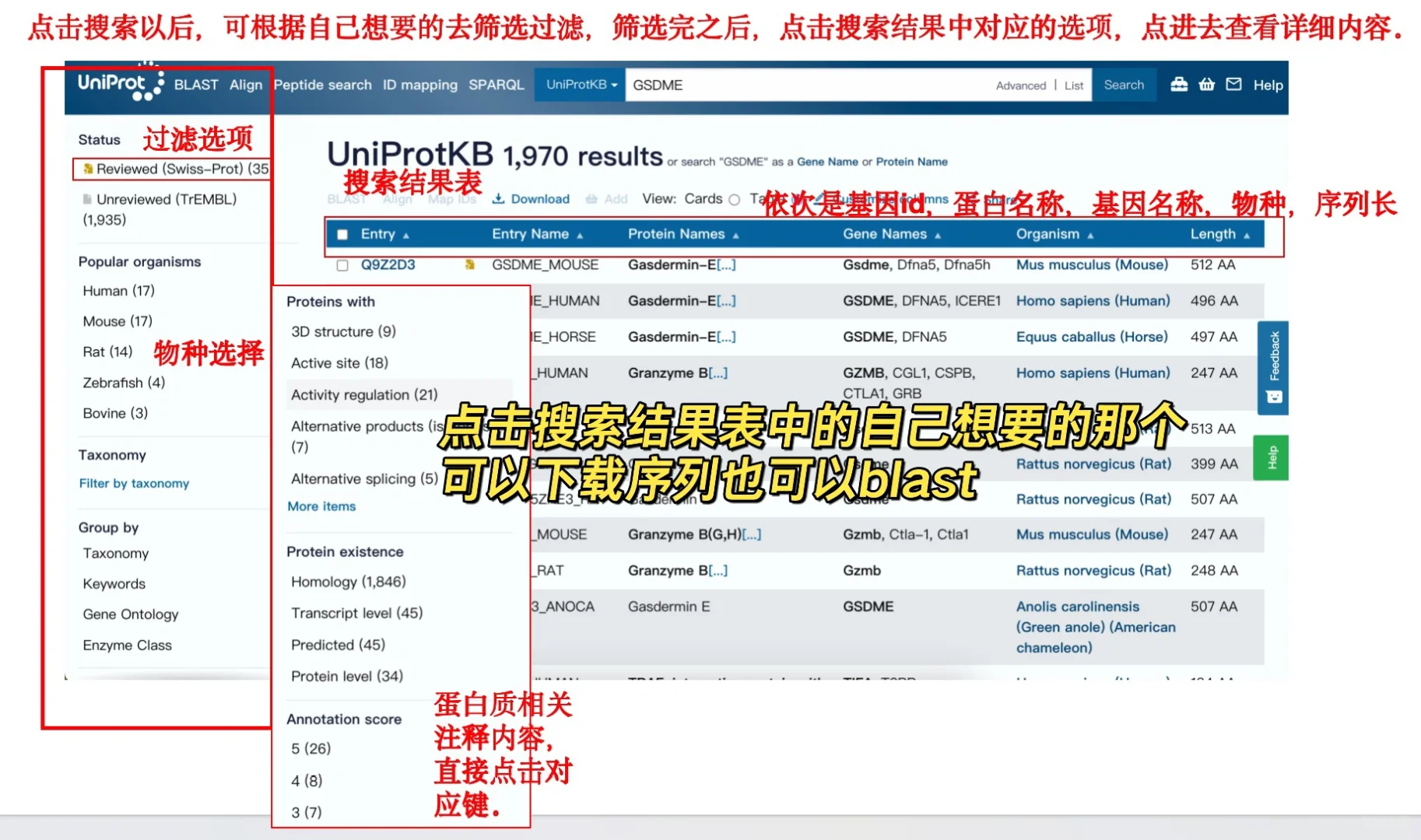Click the sort arrow beside Entry Name

coord(580,235)
